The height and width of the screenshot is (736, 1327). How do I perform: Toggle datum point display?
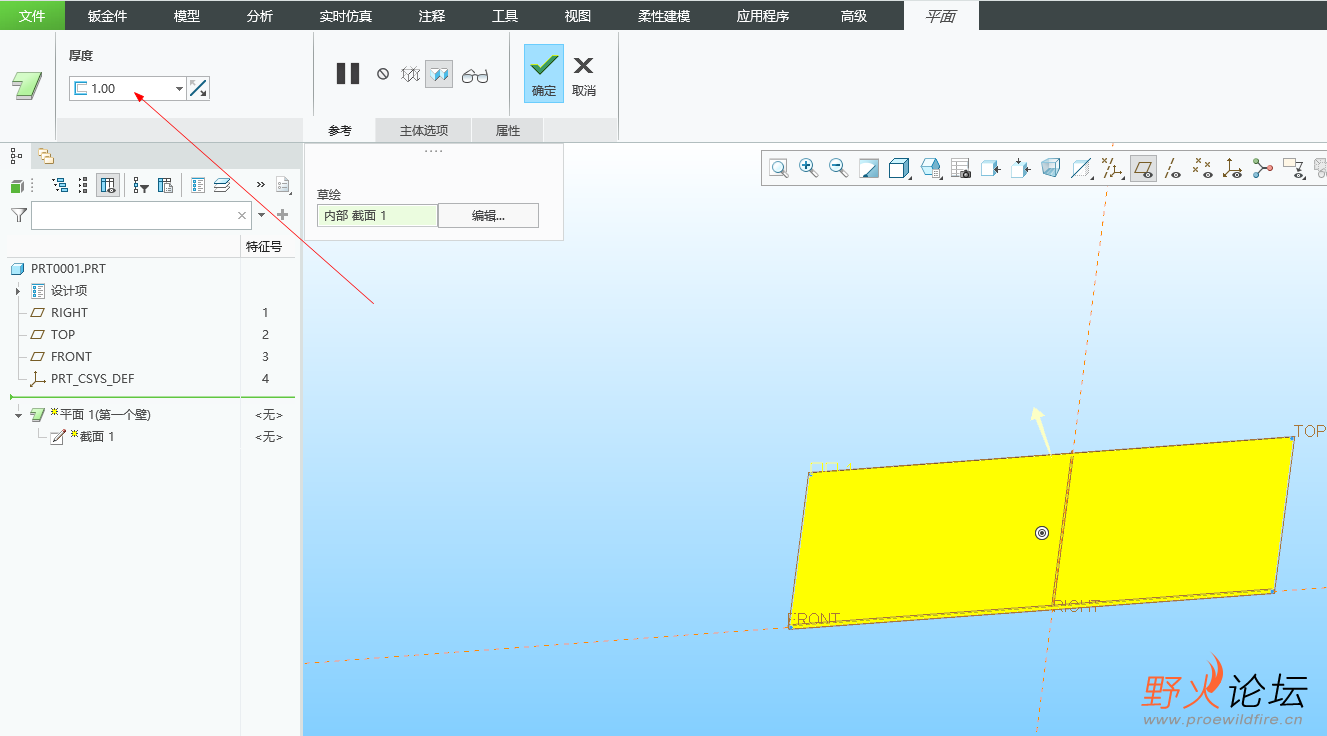[1203, 168]
